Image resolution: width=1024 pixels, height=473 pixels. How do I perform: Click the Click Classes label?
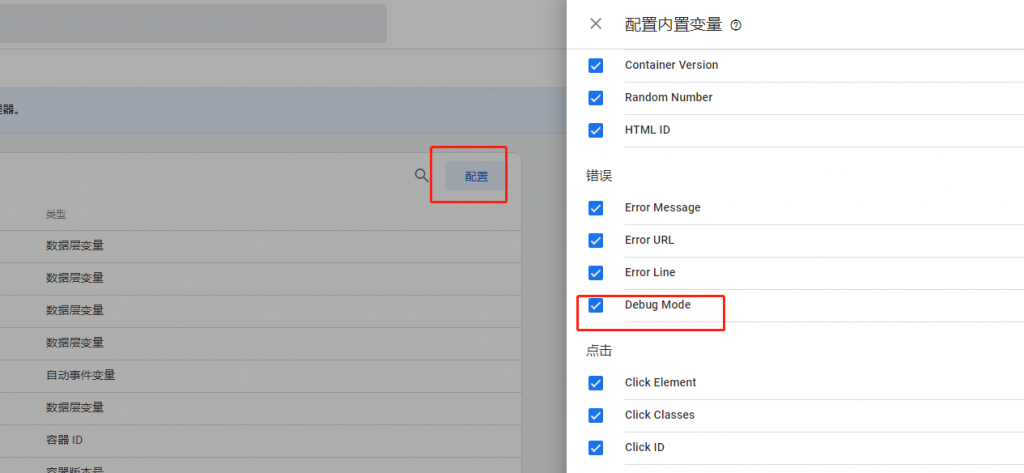tap(660, 415)
